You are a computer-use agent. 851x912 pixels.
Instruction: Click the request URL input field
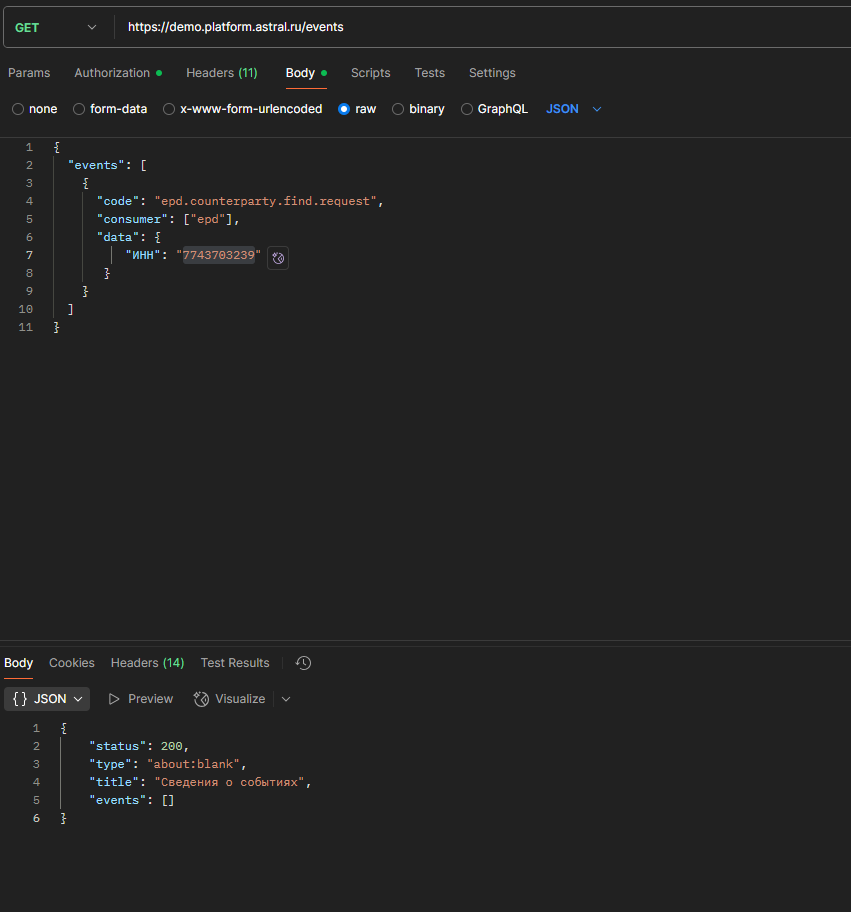[x=480, y=27]
